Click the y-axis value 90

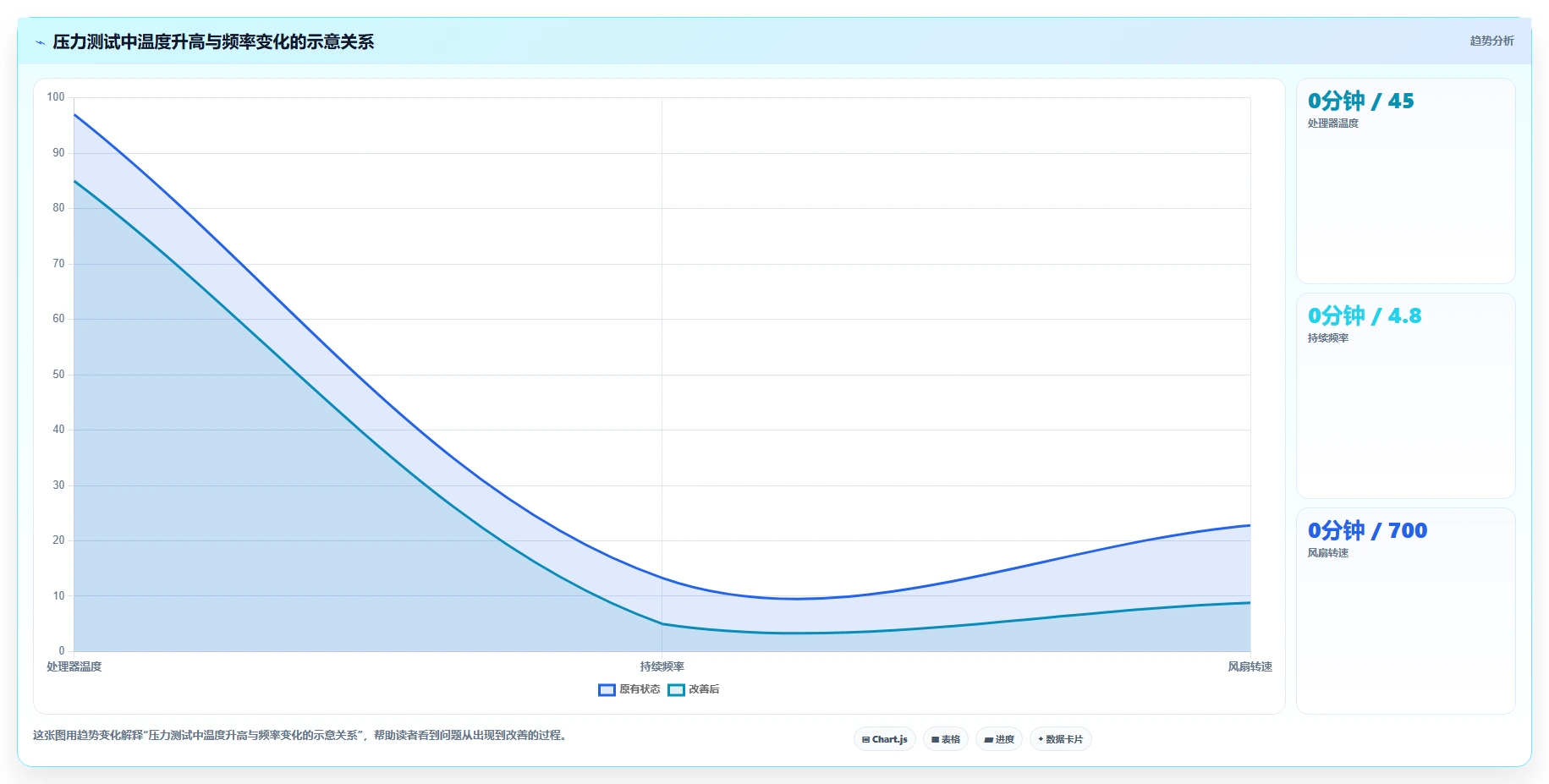(58, 152)
